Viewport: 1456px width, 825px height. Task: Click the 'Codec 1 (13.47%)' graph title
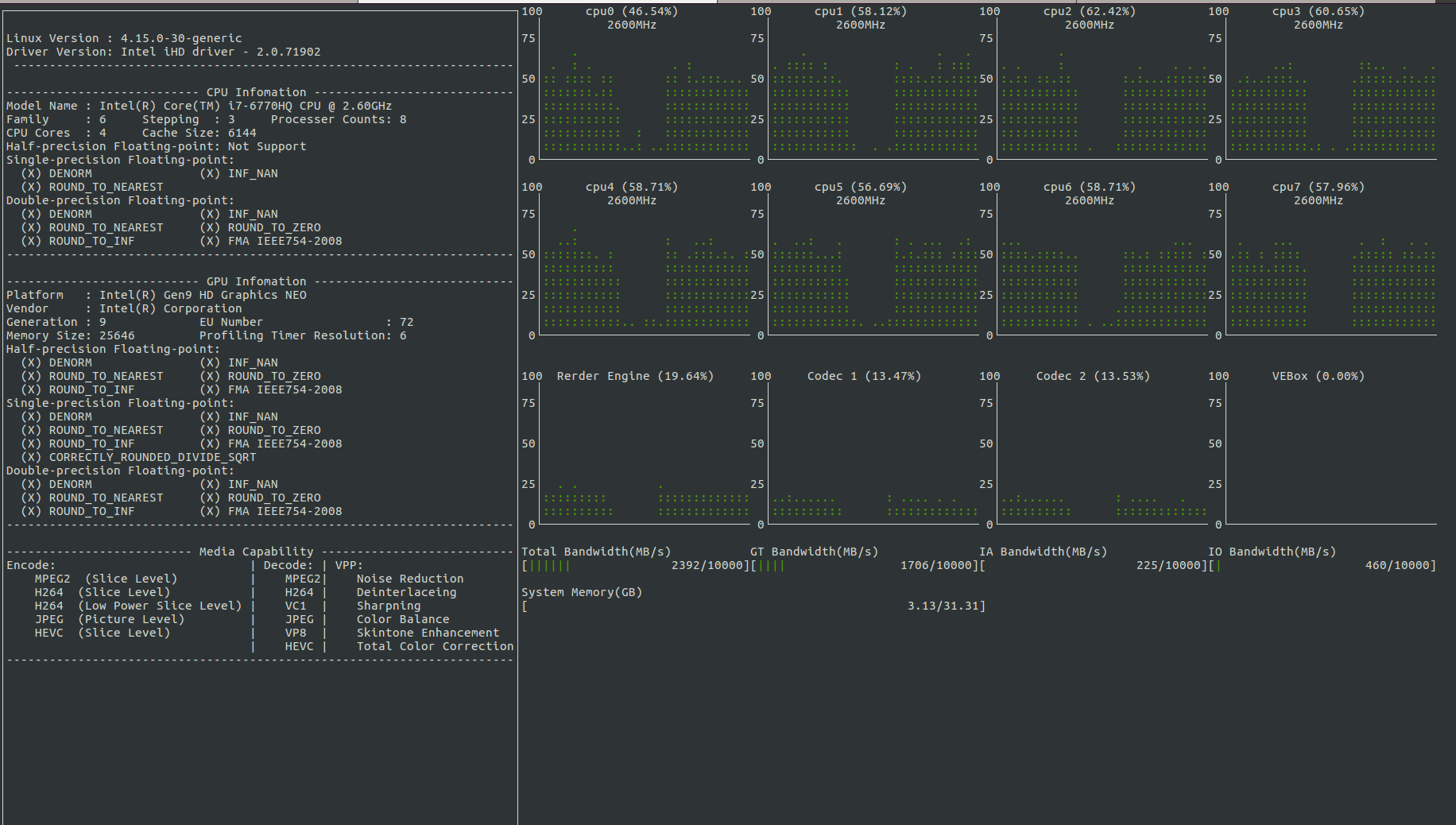pos(864,376)
